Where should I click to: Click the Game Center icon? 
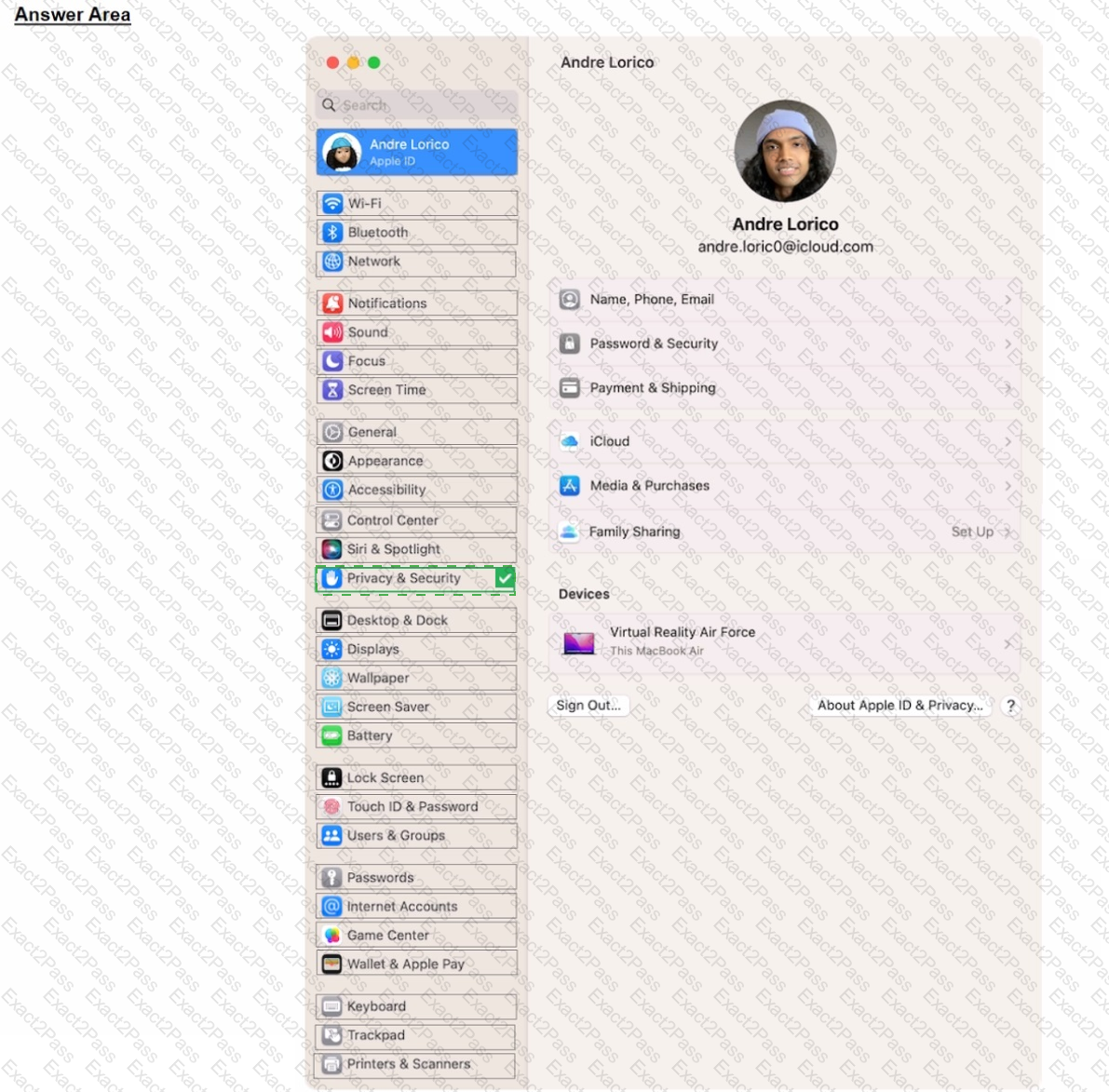331,936
